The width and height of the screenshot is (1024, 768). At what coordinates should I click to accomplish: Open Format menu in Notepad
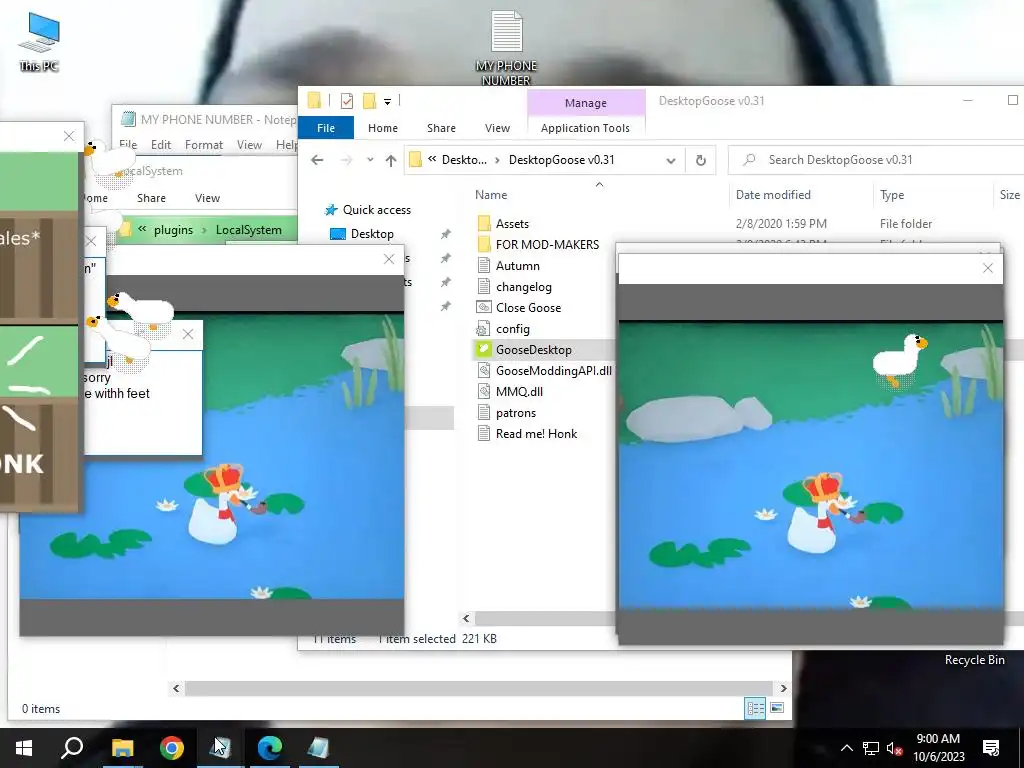point(204,145)
